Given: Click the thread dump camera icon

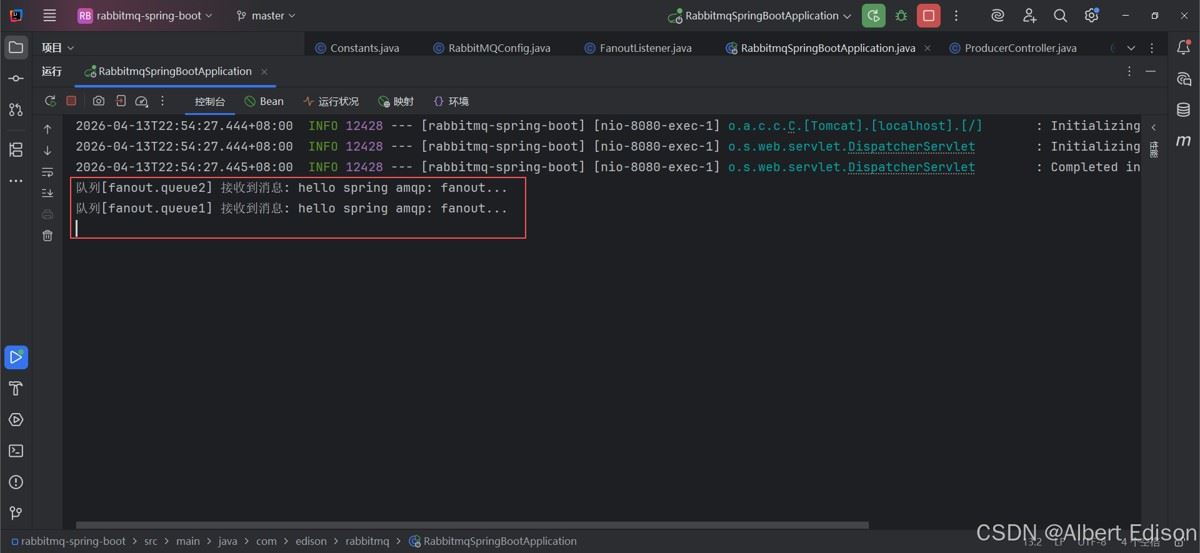Looking at the screenshot, I should tap(98, 101).
